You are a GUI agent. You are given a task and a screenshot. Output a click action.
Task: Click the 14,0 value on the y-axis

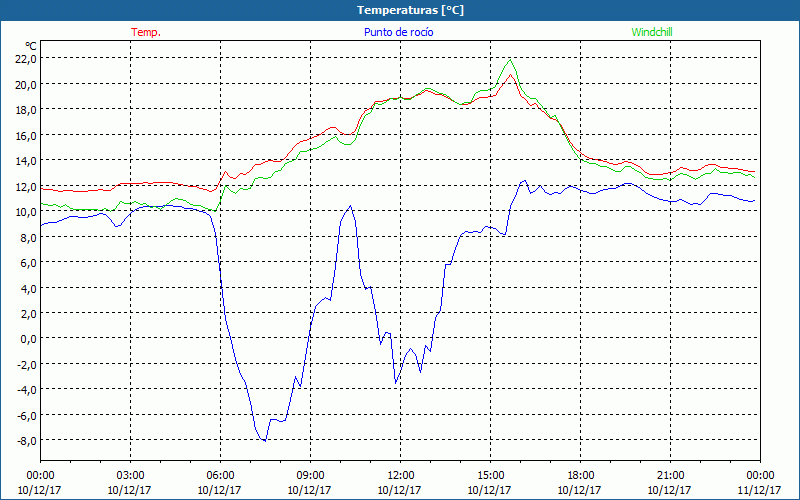(x=26, y=161)
